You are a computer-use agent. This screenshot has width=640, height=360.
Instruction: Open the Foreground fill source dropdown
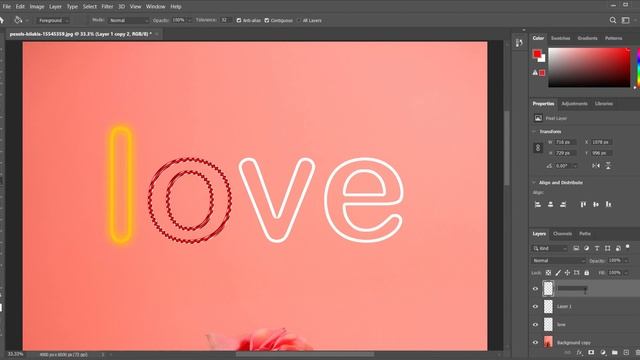53,20
